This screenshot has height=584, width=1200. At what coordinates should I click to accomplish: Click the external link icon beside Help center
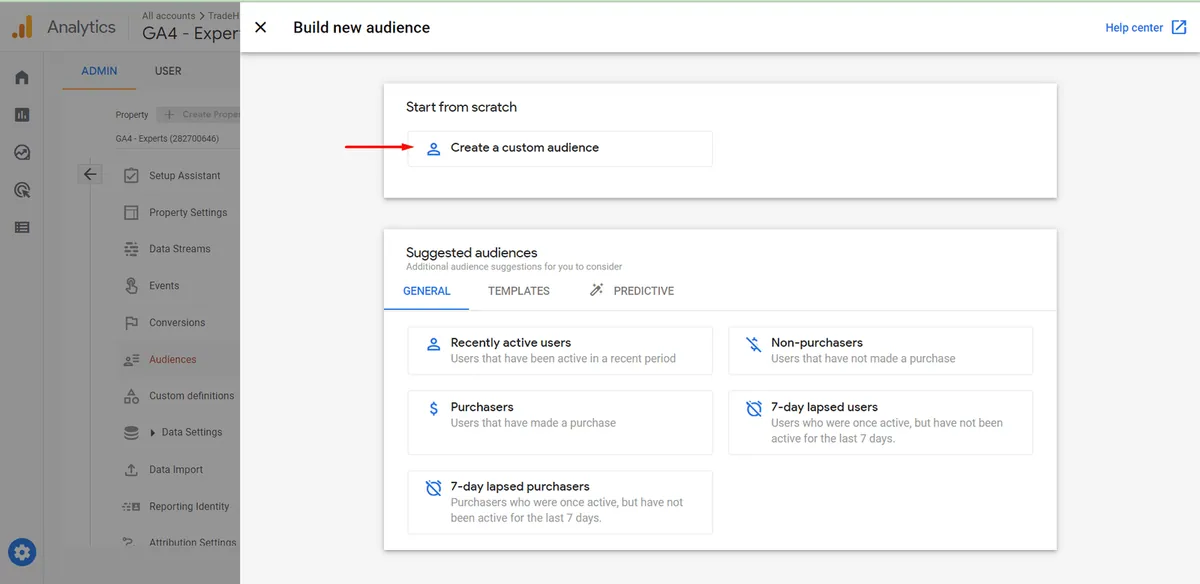pos(1179,27)
